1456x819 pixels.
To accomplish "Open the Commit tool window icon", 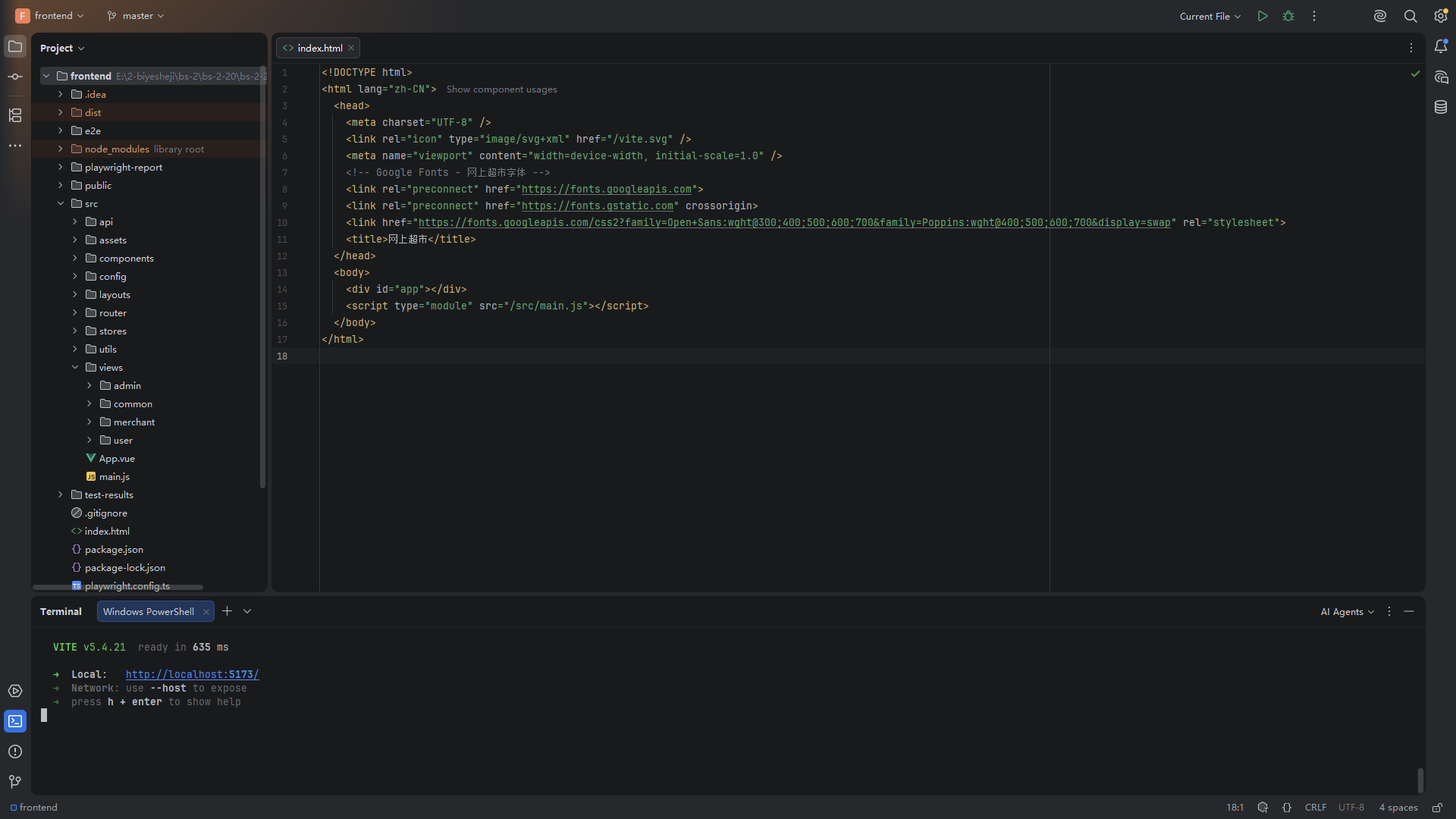I will coord(15,77).
